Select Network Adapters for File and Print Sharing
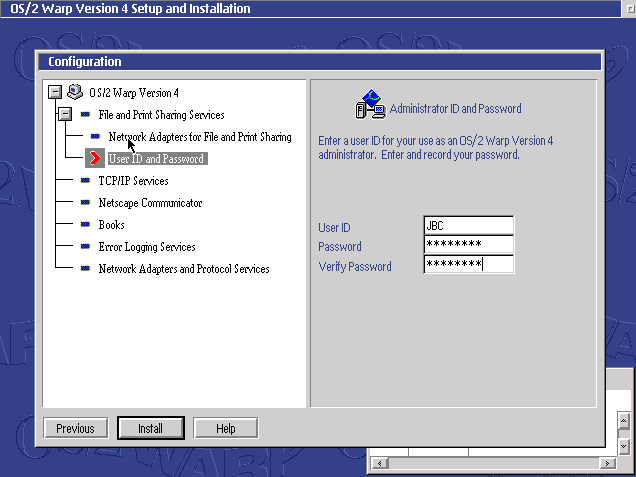The height and width of the screenshot is (477, 636). pyautogui.click(x=200, y=137)
